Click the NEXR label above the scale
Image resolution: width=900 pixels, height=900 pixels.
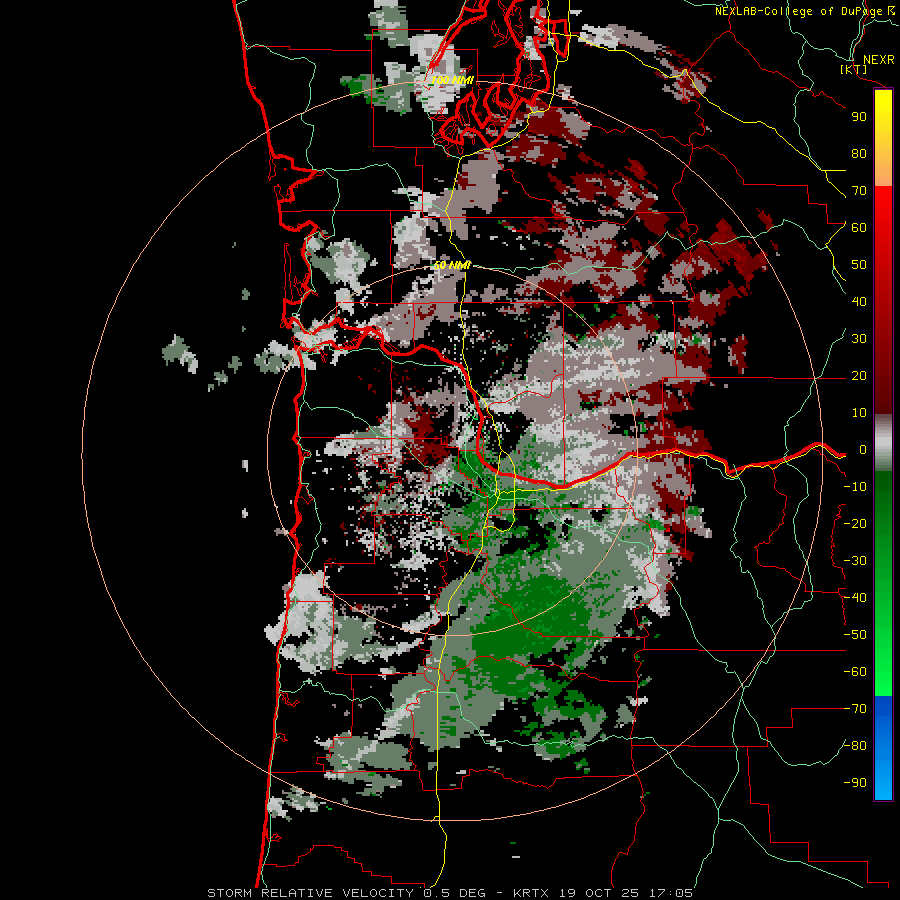click(878, 59)
